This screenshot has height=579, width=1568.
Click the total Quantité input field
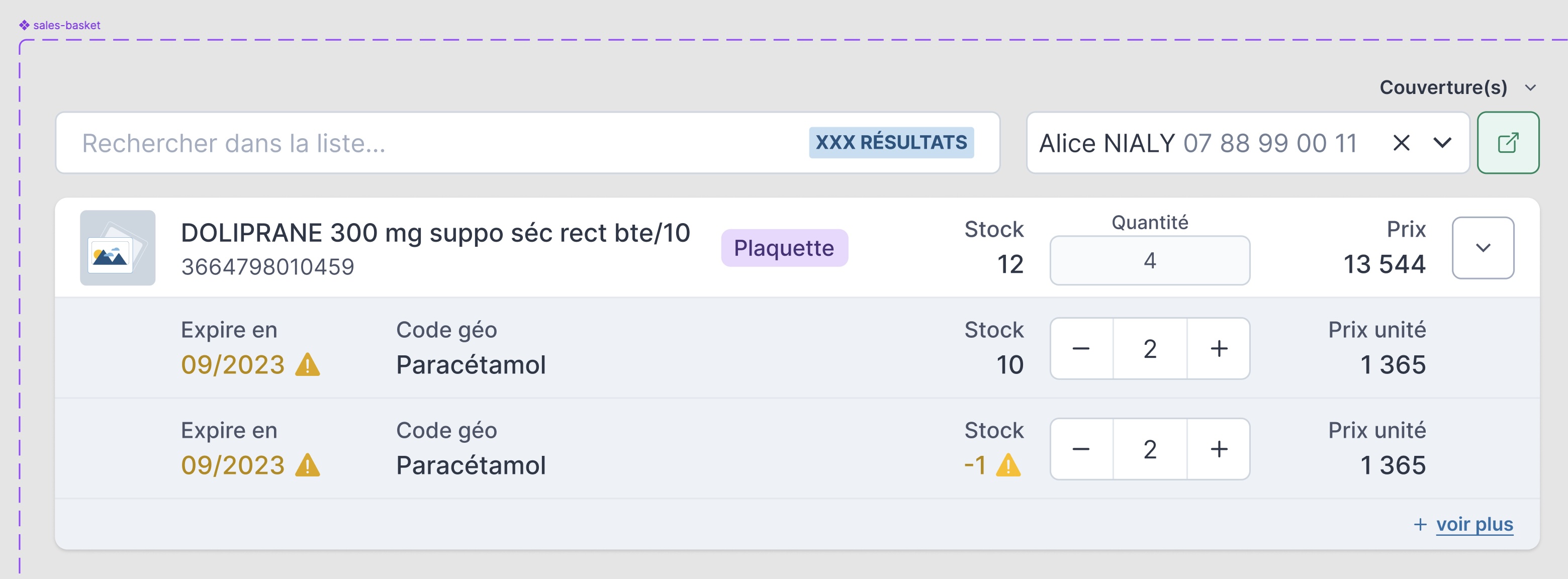point(1149,260)
